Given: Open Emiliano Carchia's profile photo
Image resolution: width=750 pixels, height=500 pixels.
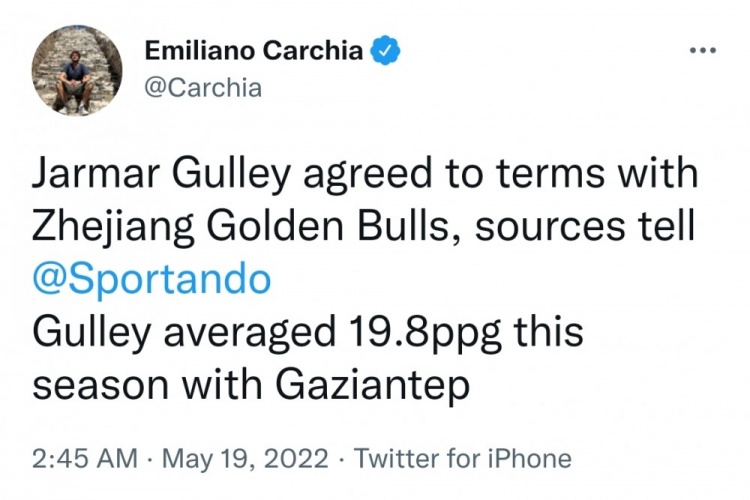Looking at the screenshot, I should (77, 71).
